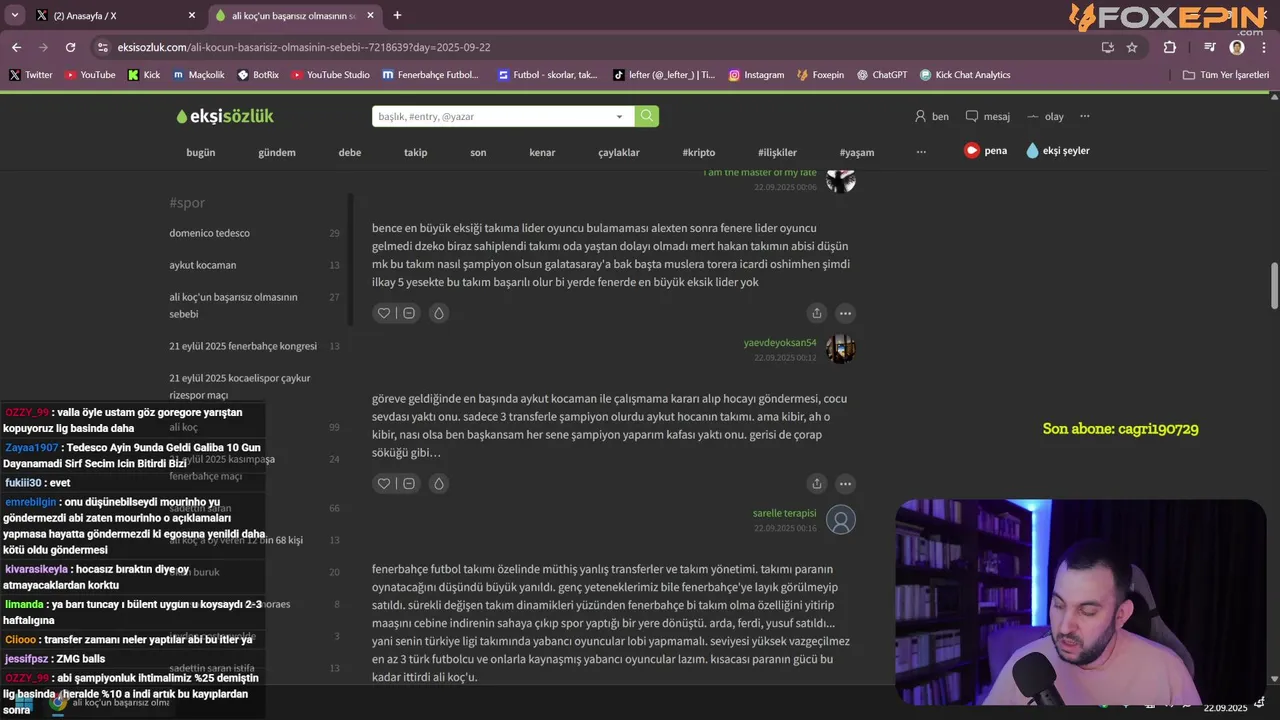The height and width of the screenshot is (720, 1280).
Task: Click the green search button
Action: click(647, 116)
